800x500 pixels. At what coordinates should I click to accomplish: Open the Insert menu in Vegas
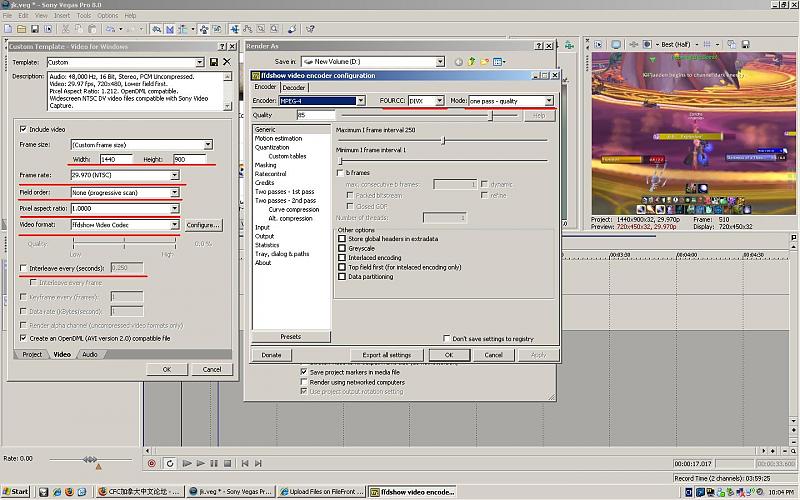(x=62, y=16)
